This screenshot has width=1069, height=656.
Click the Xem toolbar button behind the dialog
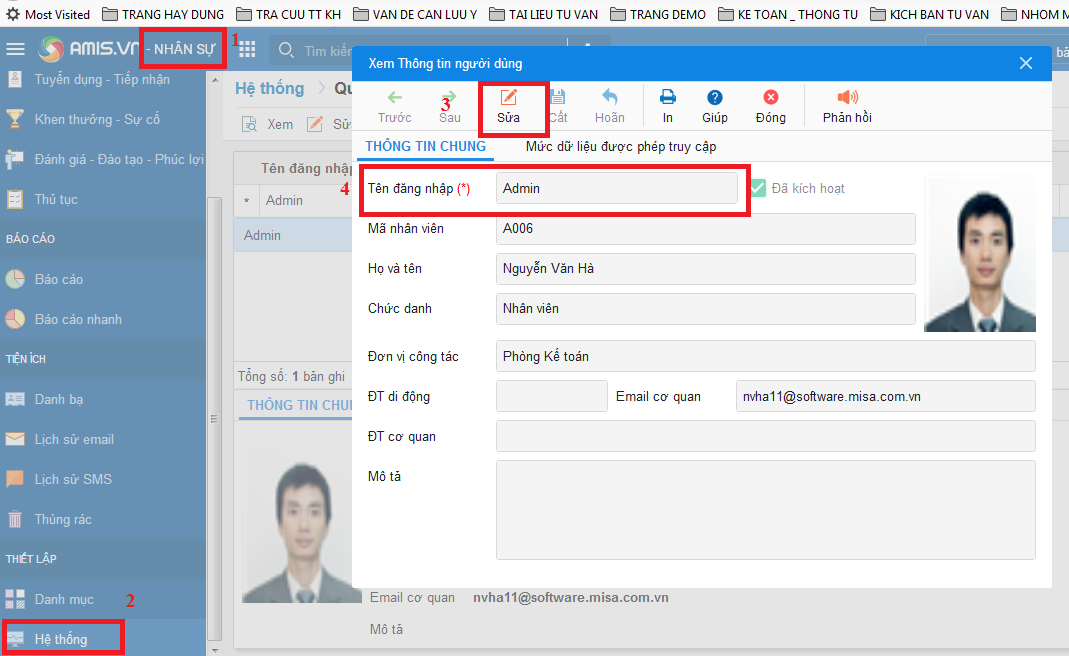pos(268,124)
